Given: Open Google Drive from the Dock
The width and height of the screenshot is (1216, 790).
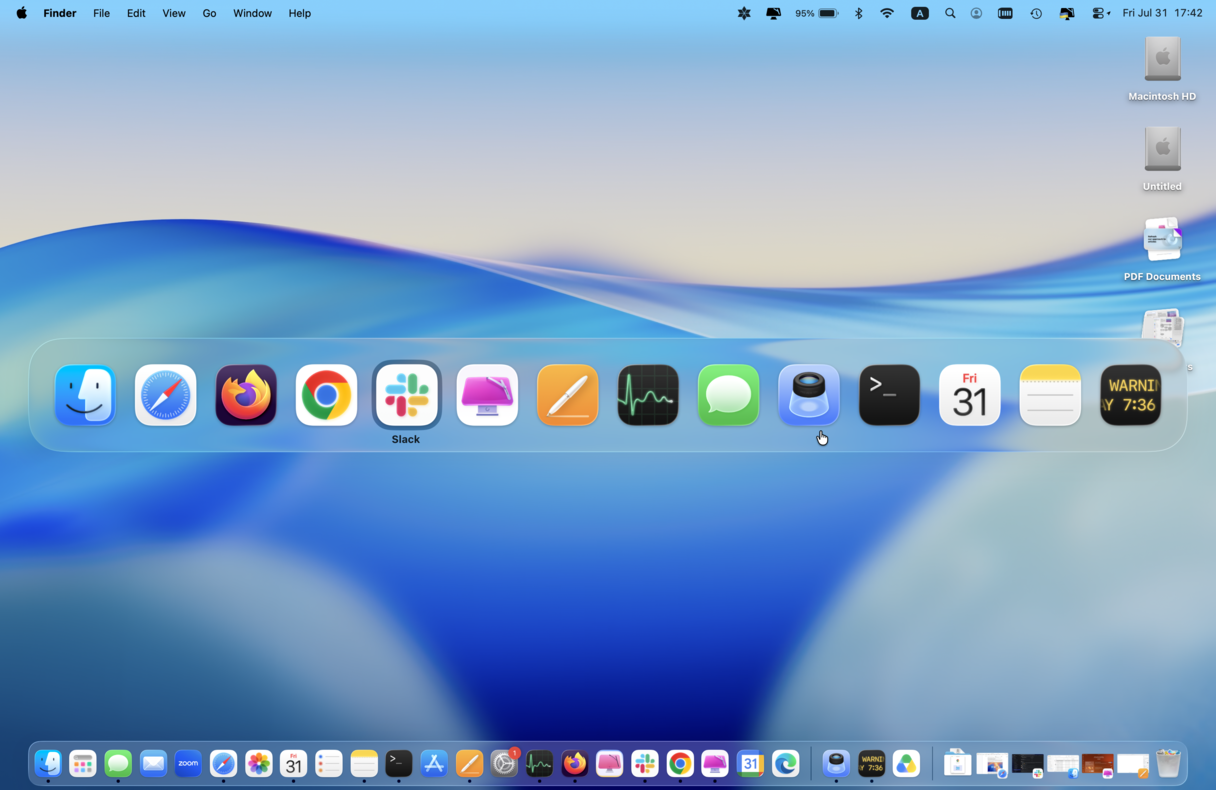Looking at the screenshot, I should pos(906,764).
